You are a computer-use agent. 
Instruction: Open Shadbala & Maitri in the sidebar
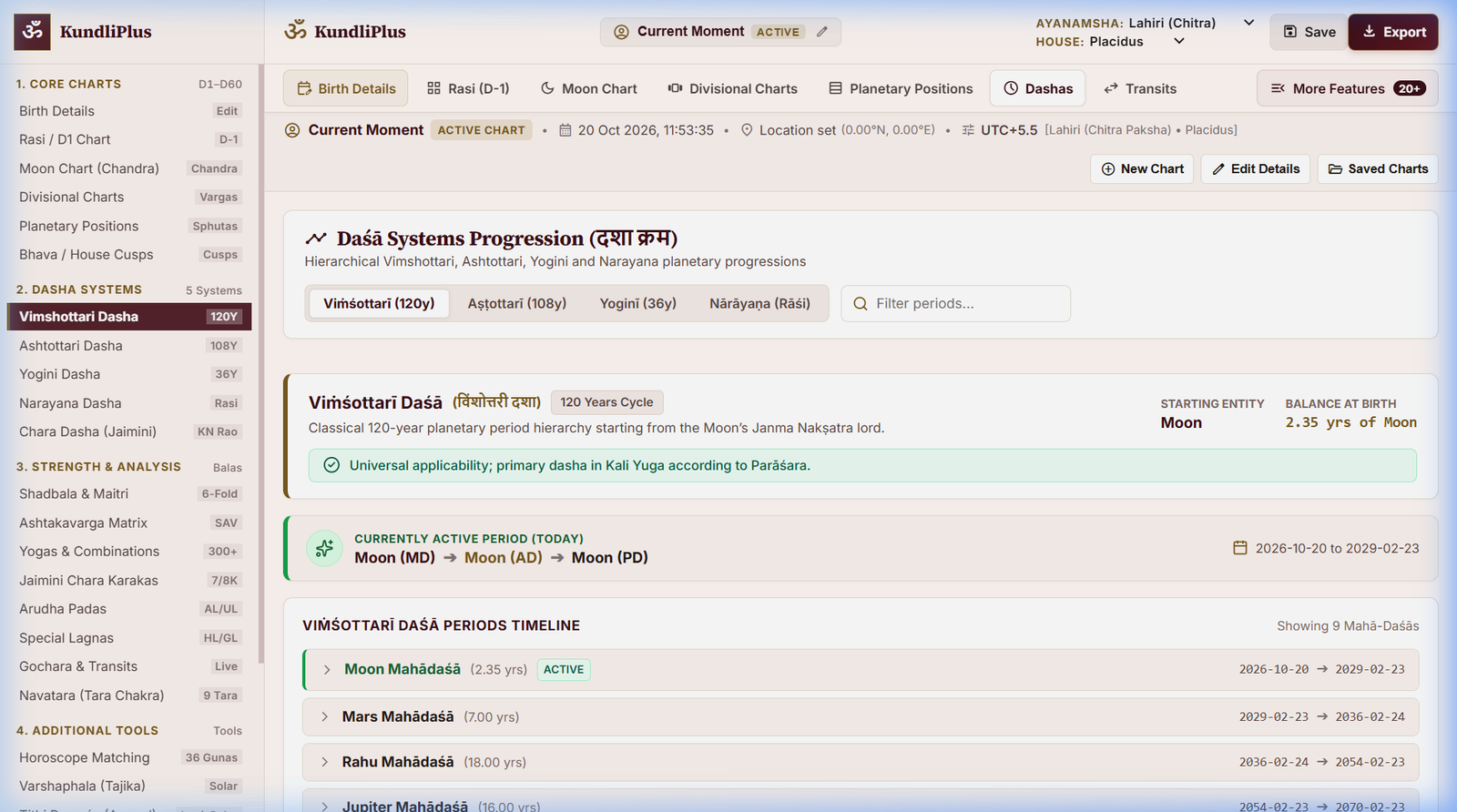[x=129, y=493]
